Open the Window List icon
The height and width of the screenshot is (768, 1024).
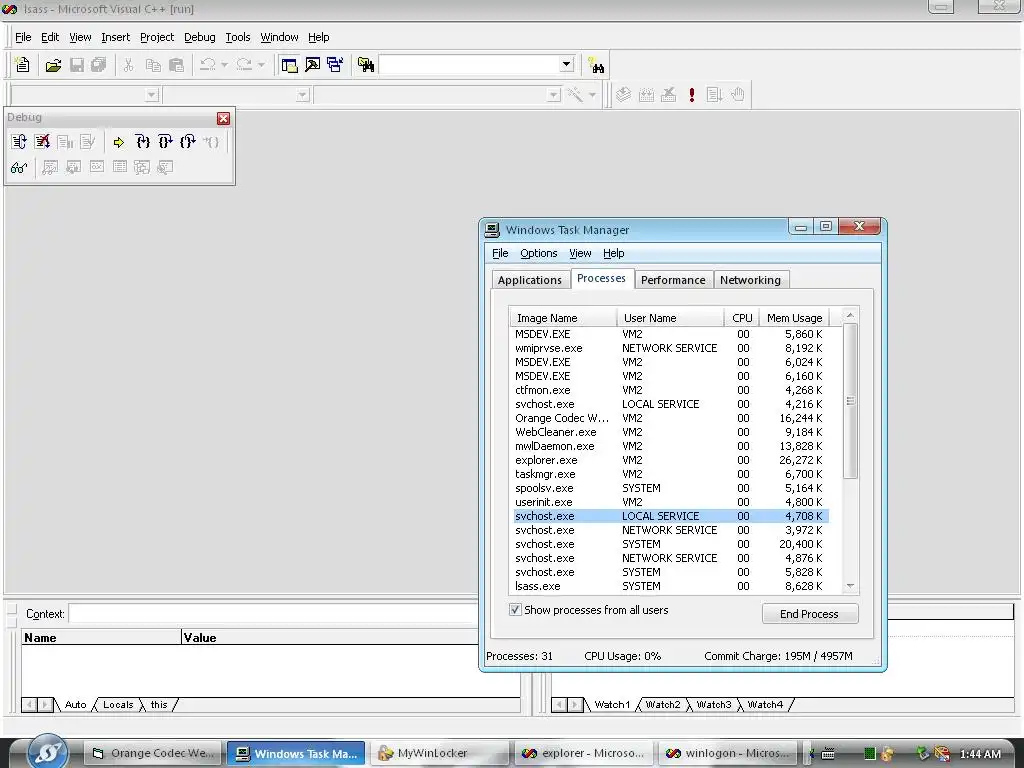(335, 65)
